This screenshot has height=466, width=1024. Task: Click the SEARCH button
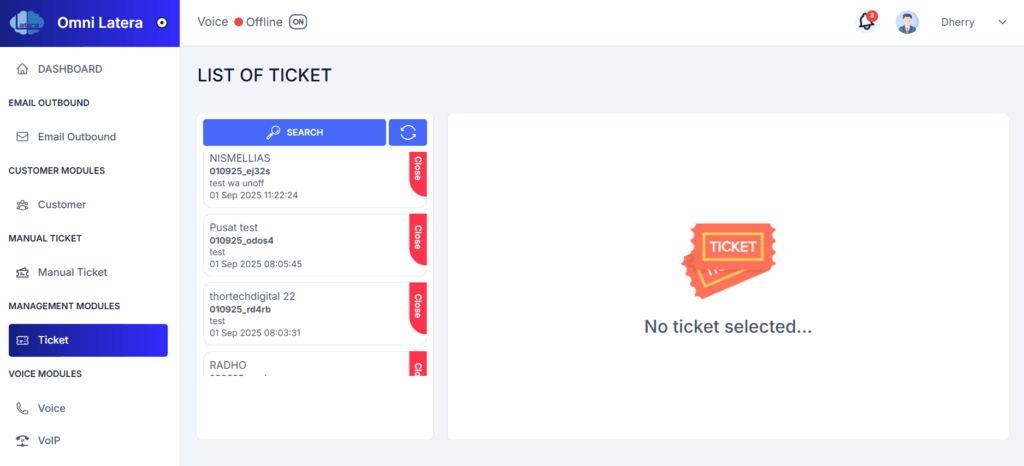295,132
